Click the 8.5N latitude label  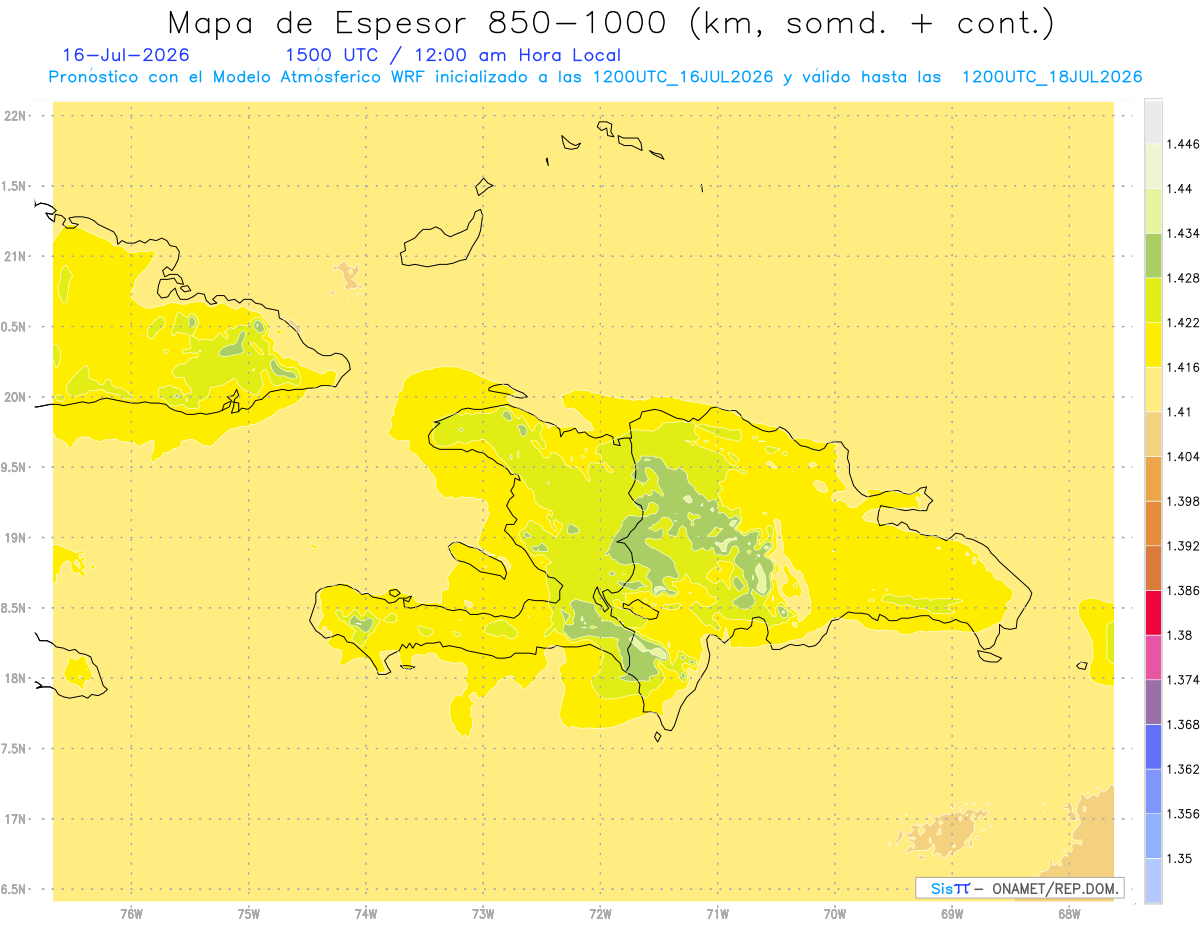coord(14,609)
